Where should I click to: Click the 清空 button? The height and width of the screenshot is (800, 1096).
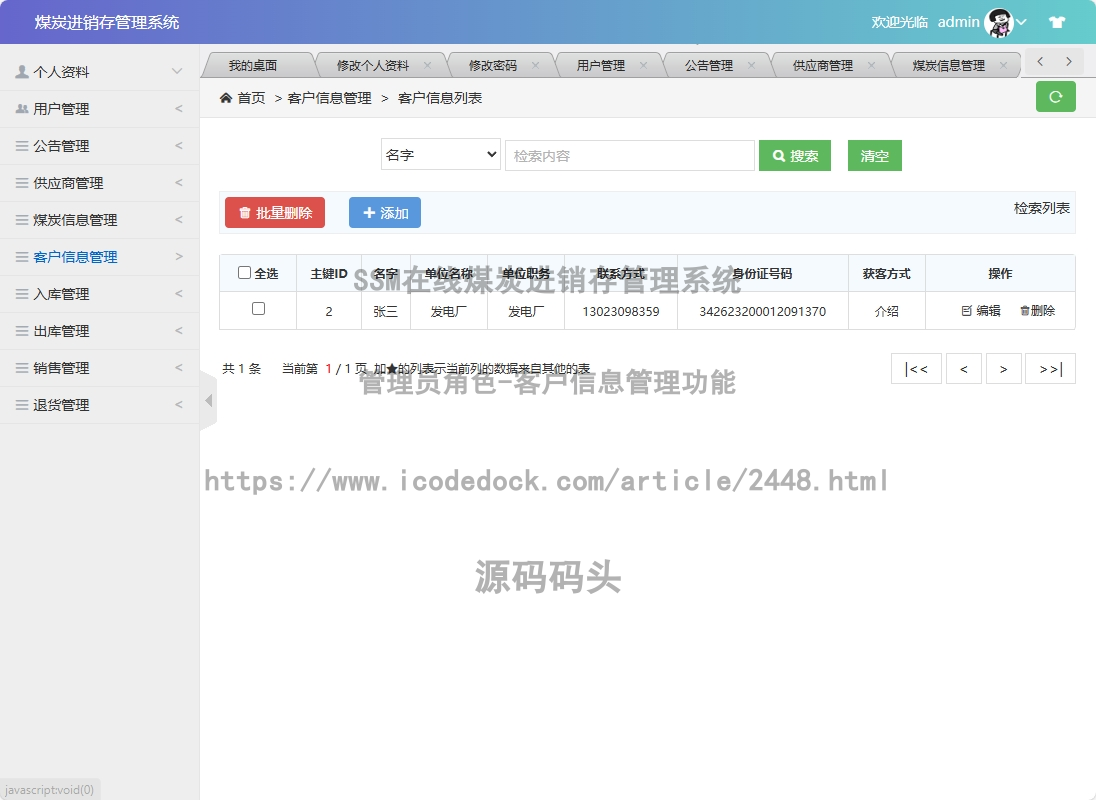874,155
